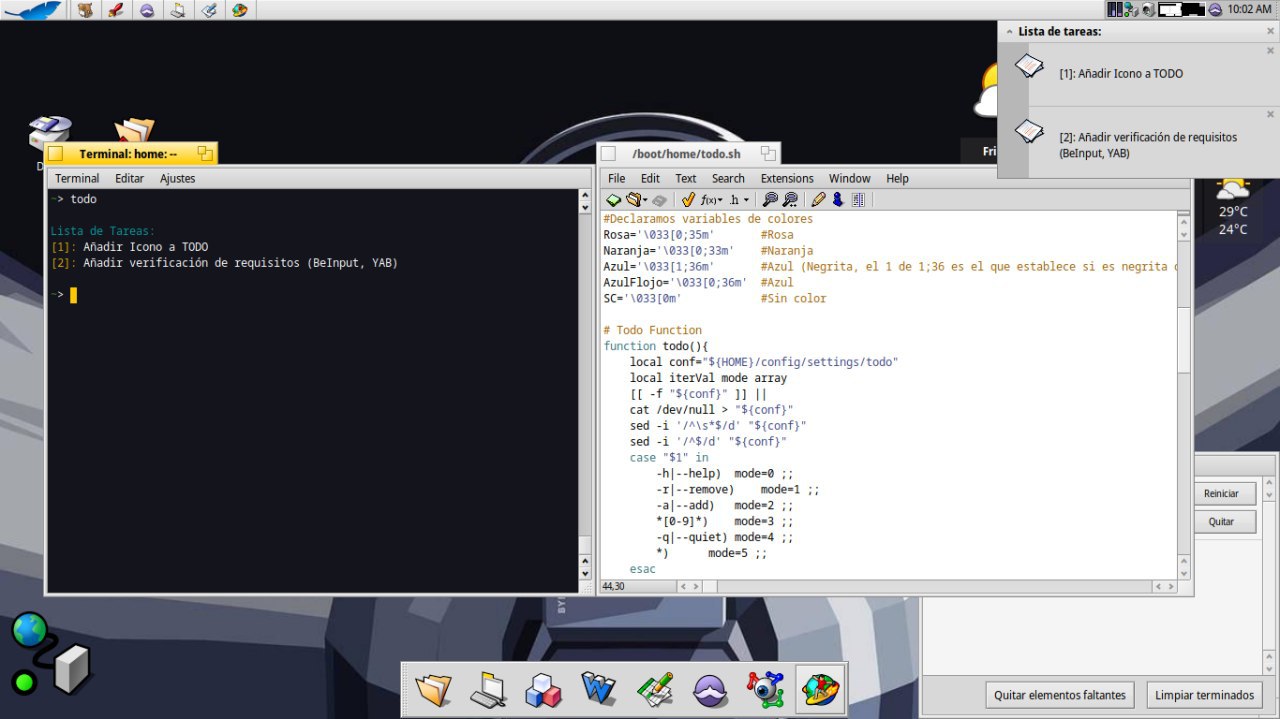Viewport: 1280px width, 719px height.
Task: Open the spreadsheet with pencil icon in dock
Action: 653,689
